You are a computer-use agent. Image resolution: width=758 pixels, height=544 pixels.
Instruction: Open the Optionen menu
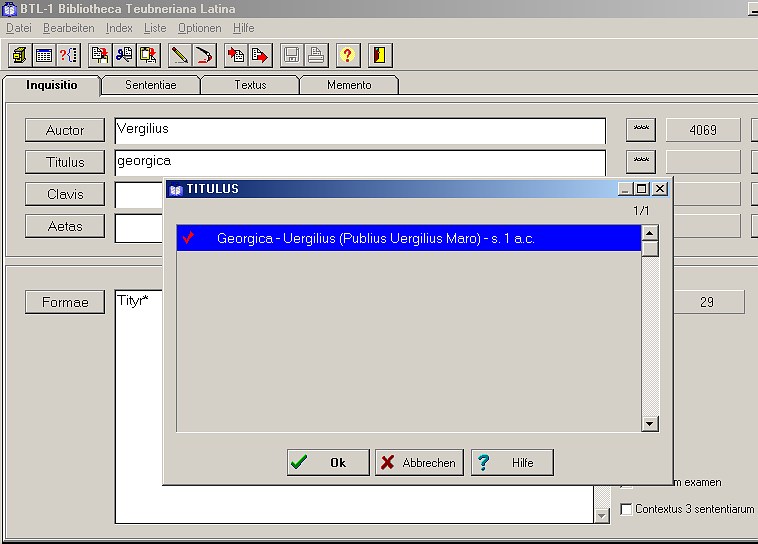pos(200,28)
